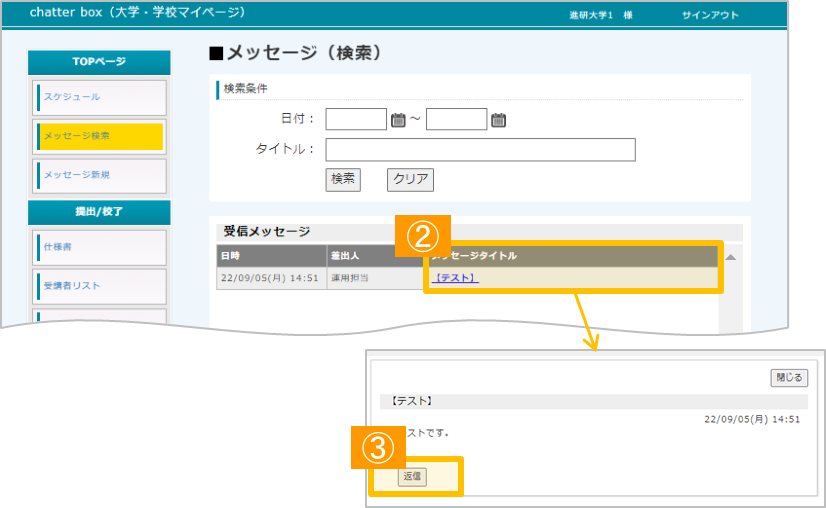The image size is (826, 508).
Task: Open the start date calendar picker icon
Action: pos(398,120)
